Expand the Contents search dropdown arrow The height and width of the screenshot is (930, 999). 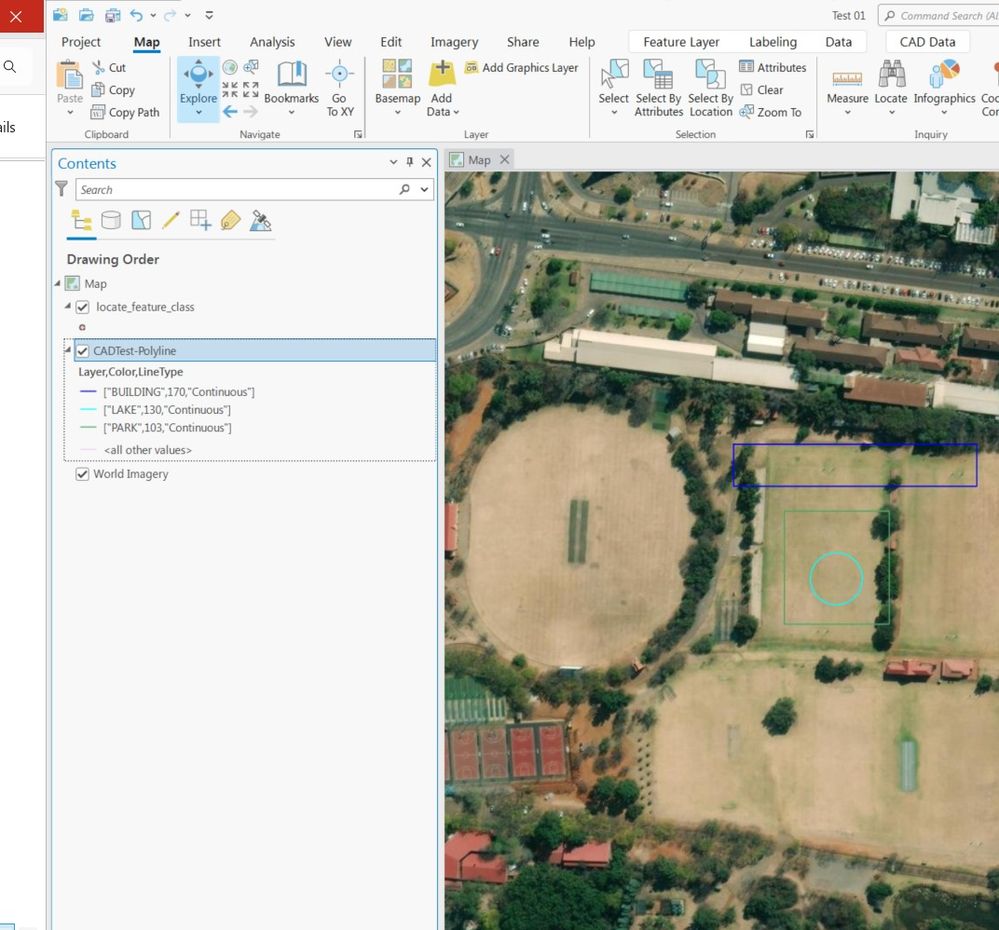[x=425, y=190]
